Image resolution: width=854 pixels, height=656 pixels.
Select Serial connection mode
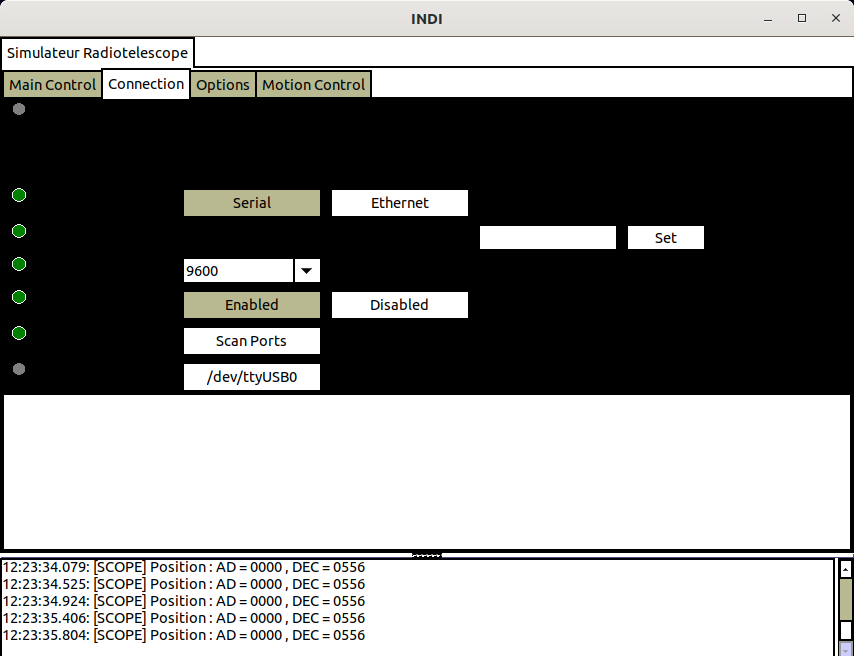point(251,203)
